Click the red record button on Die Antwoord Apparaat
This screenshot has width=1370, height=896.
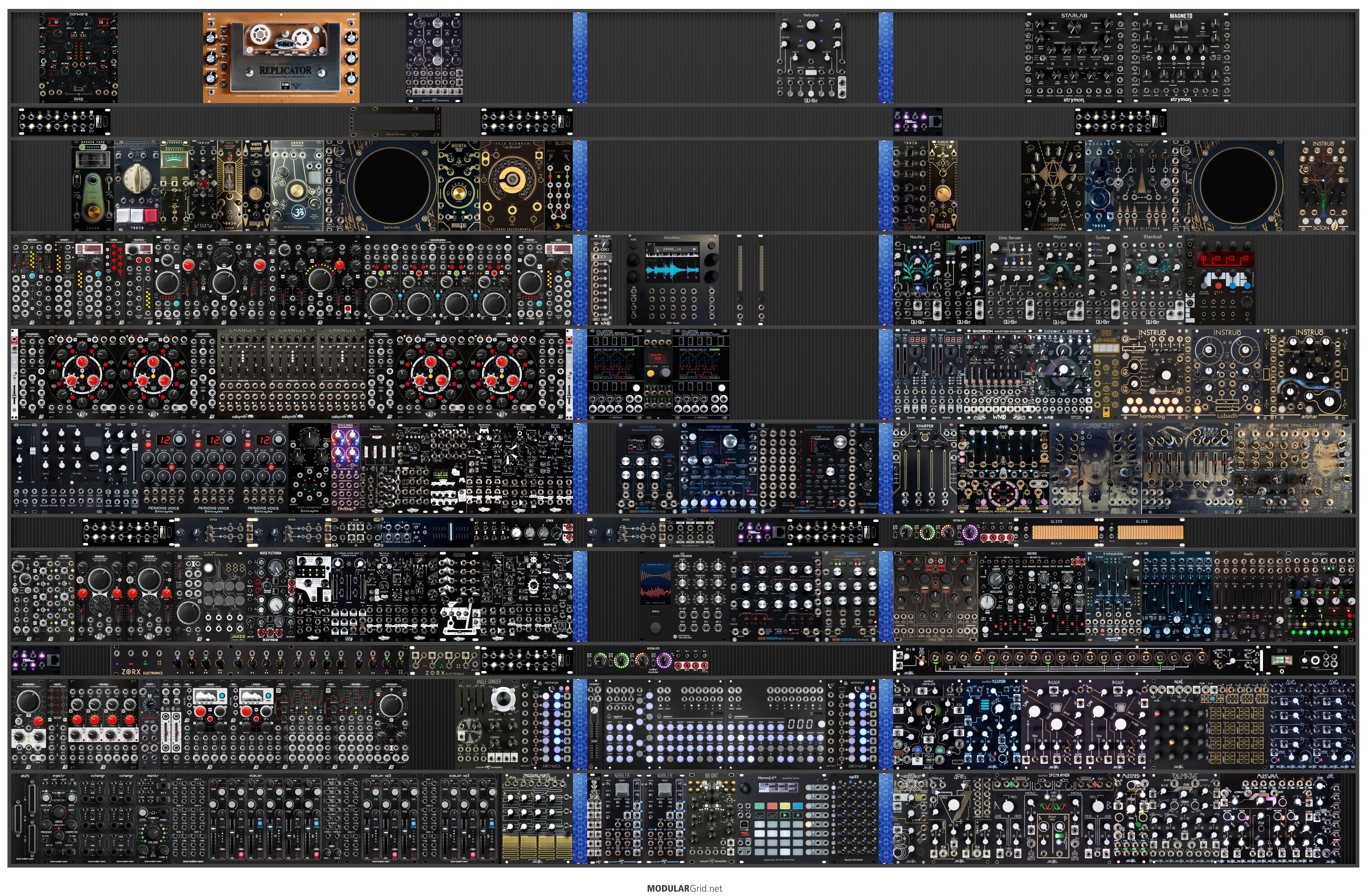(x=150, y=215)
